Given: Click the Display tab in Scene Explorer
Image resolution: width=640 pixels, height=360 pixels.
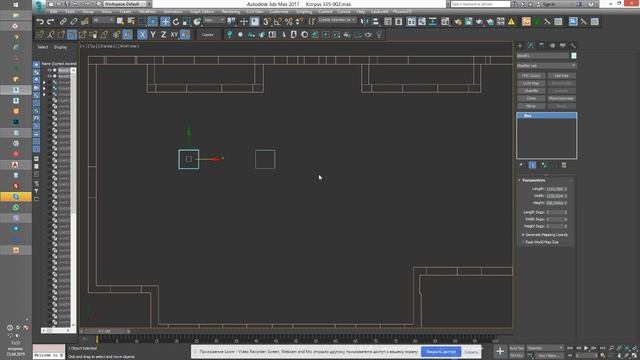Looking at the screenshot, I should pyautogui.click(x=60, y=47).
